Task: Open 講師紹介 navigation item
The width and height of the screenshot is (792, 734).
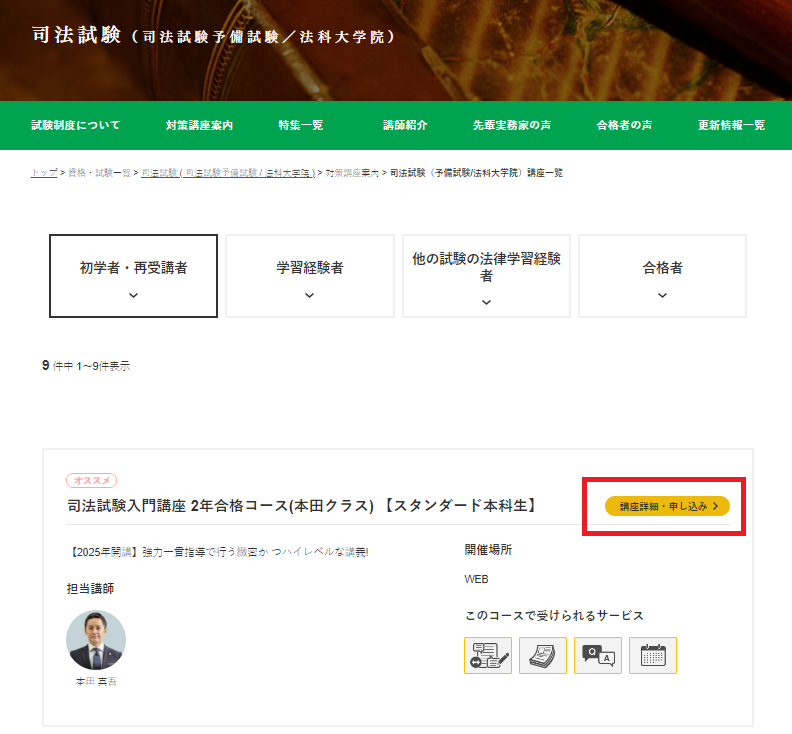Action: pyautogui.click(x=405, y=125)
